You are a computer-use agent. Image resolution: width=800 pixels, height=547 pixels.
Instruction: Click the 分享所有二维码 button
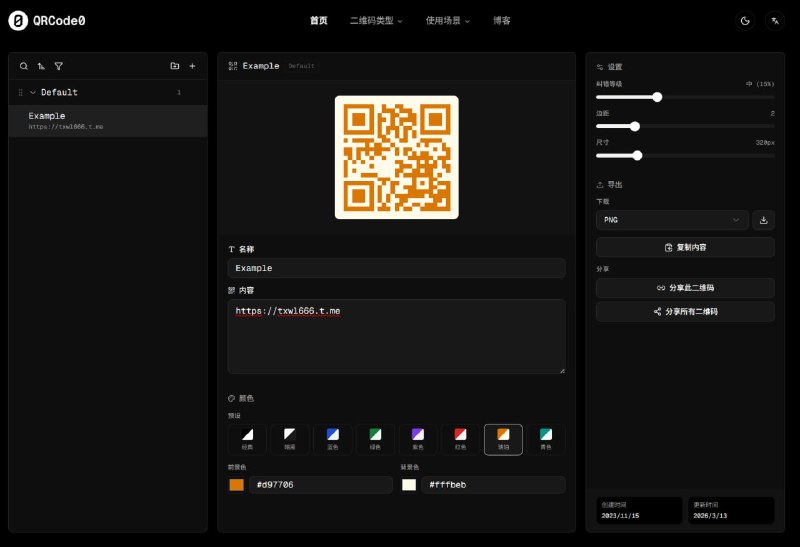point(685,311)
